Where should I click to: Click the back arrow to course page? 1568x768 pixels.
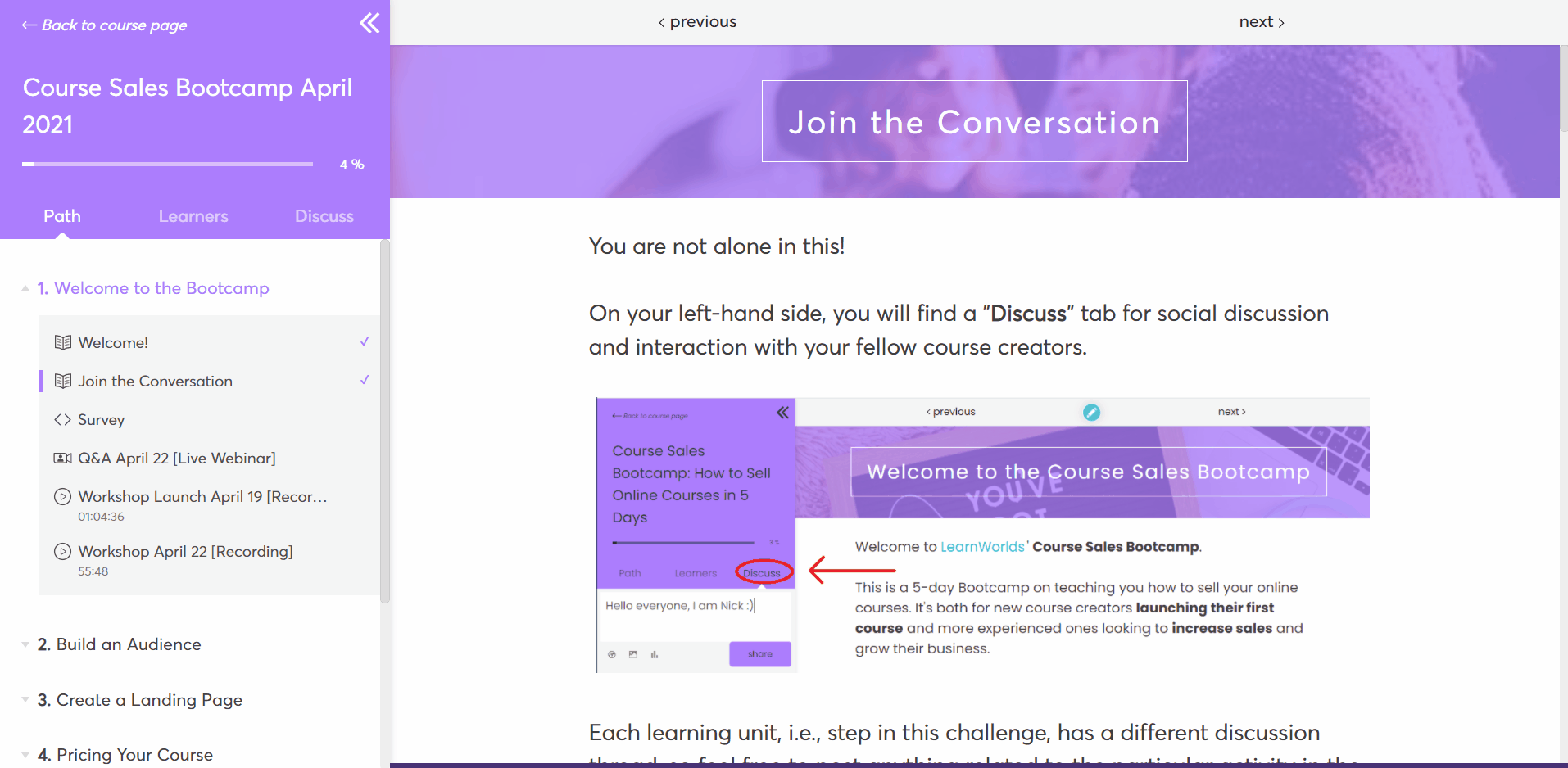click(29, 25)
